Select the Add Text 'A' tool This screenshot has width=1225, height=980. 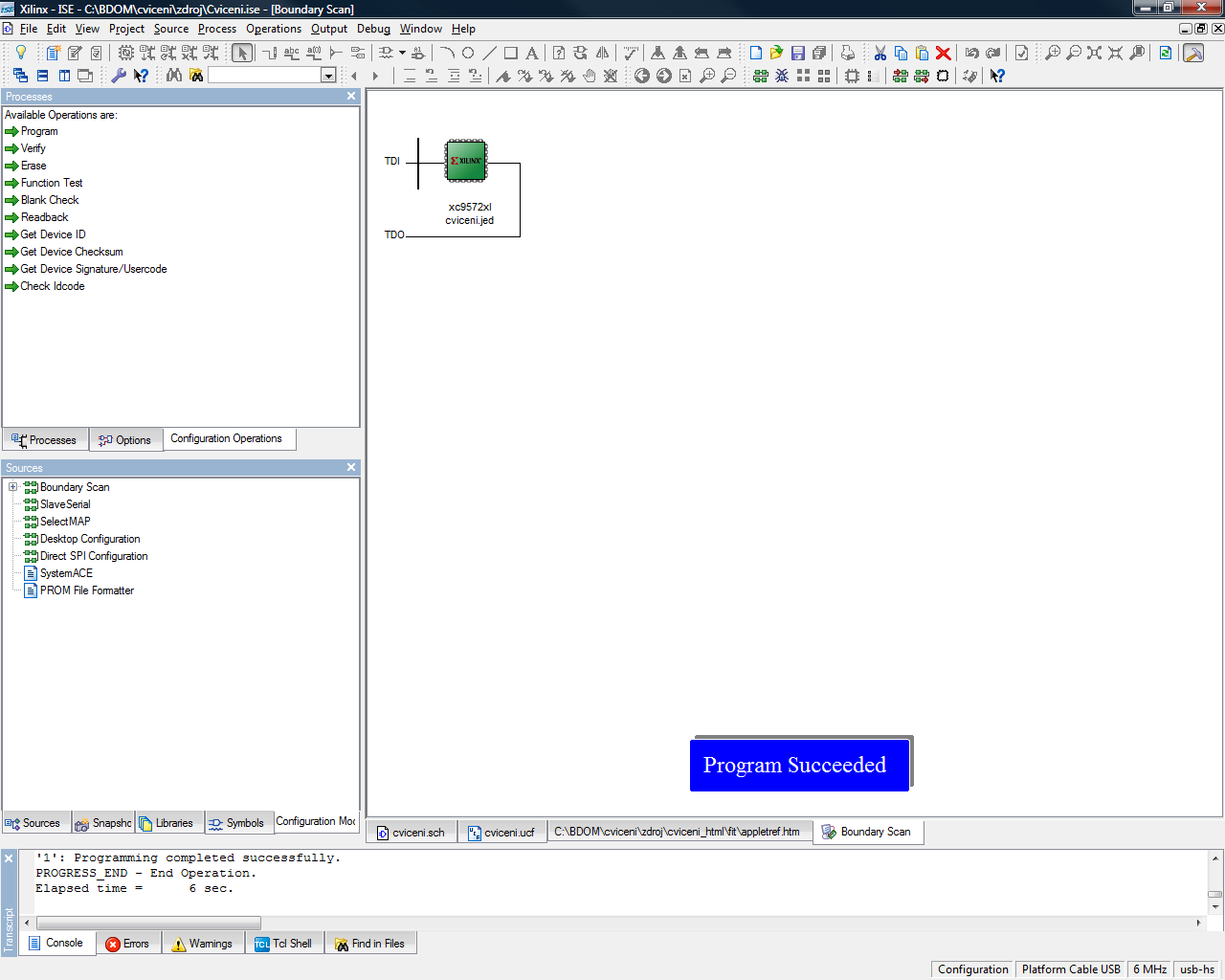(531, 53)
